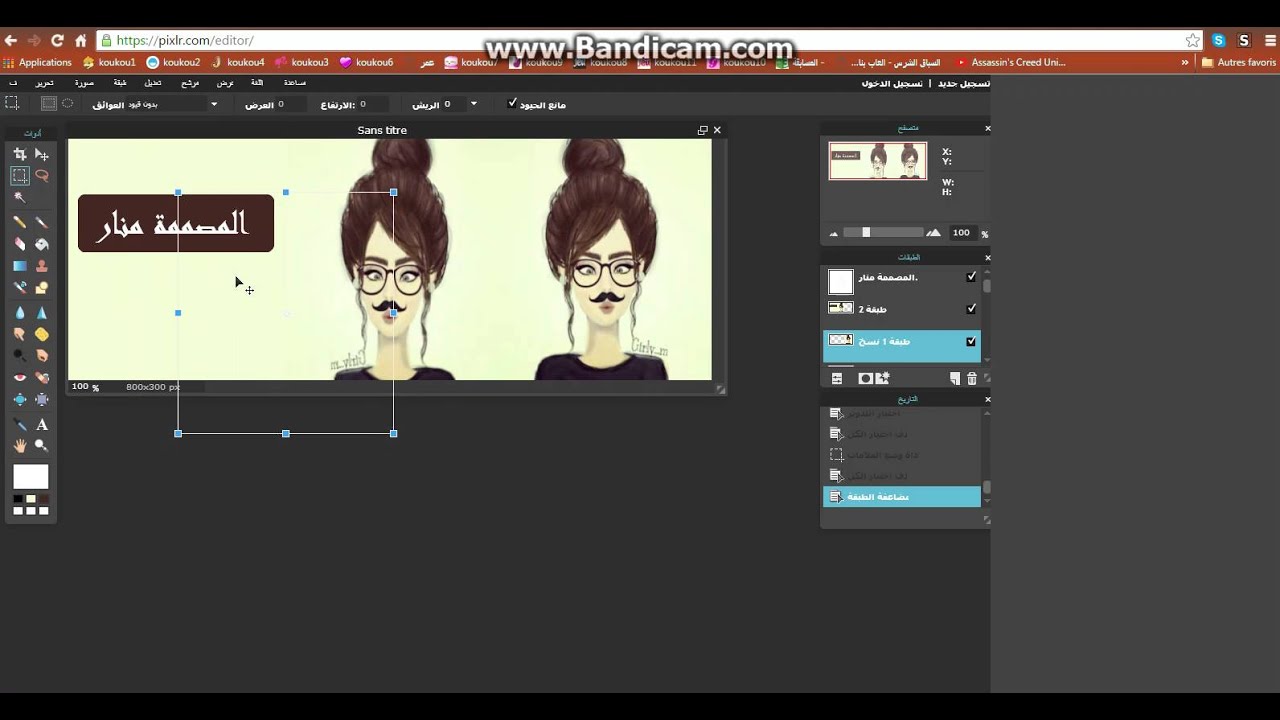The image size is (1280, 720).
Task: Select the Red Eye Reduction tool
Action: coord(19,378)
